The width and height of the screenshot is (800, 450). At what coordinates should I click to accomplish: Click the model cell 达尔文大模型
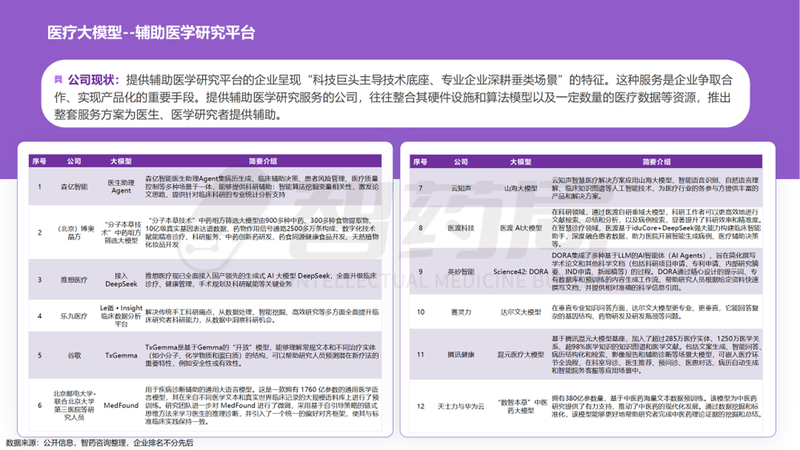pos(520,312)
